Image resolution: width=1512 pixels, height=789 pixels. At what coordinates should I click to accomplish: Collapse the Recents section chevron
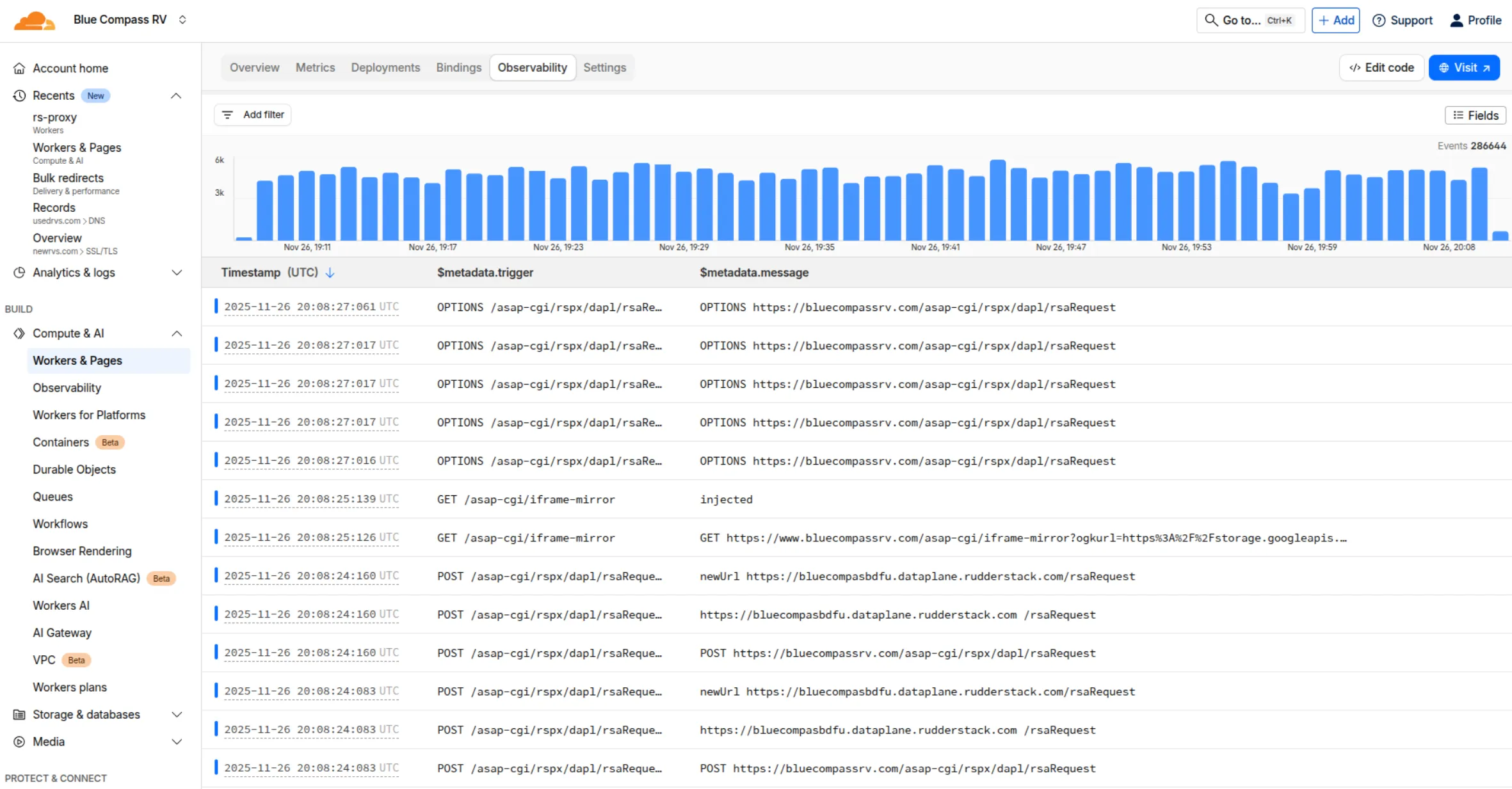[176, 95]
